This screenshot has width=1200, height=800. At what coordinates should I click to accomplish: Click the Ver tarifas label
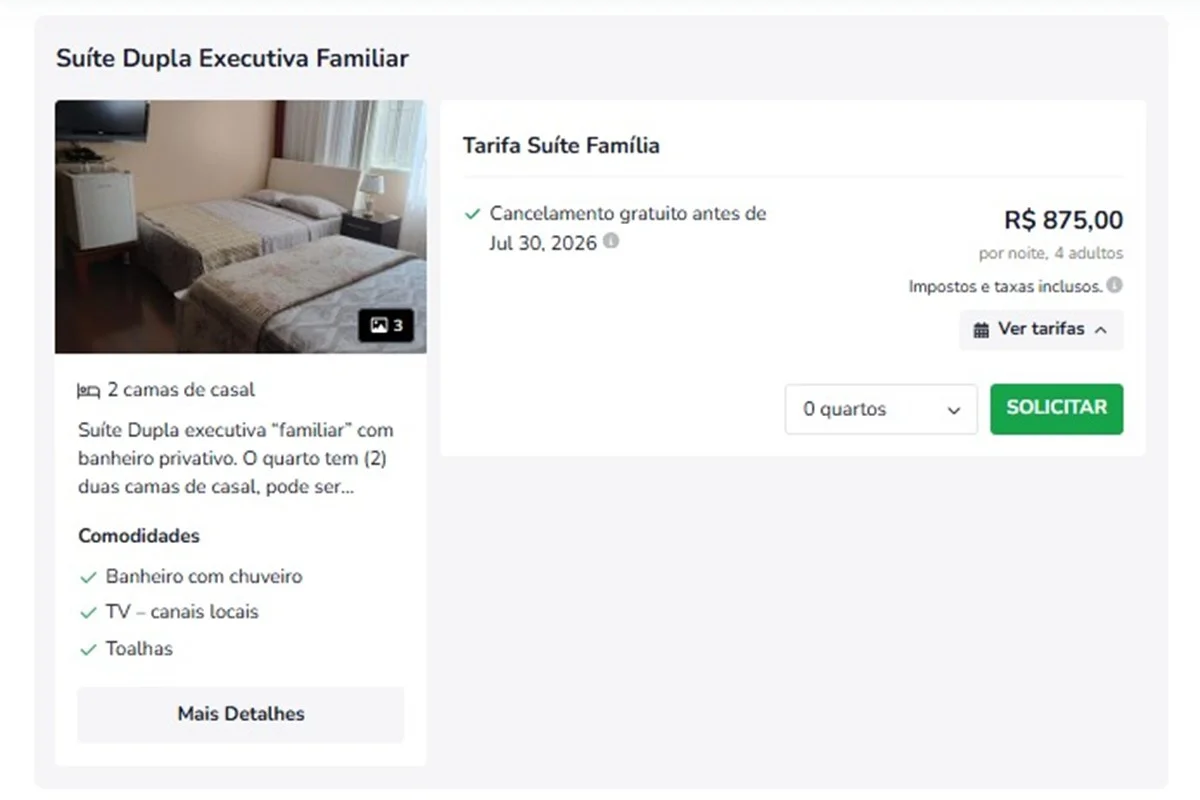1041,329
